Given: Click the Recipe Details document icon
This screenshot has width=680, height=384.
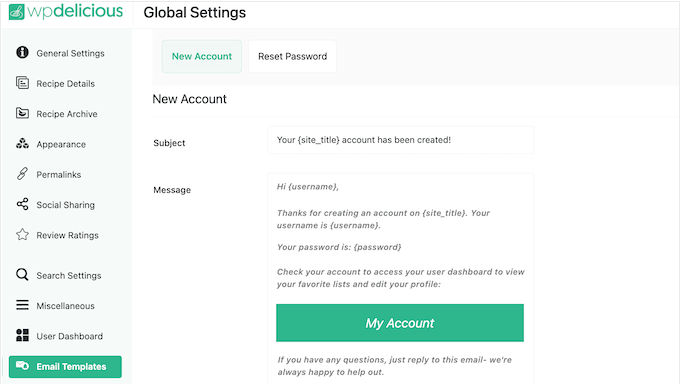Looking at the screenshot, I should [x=22, y=83].
